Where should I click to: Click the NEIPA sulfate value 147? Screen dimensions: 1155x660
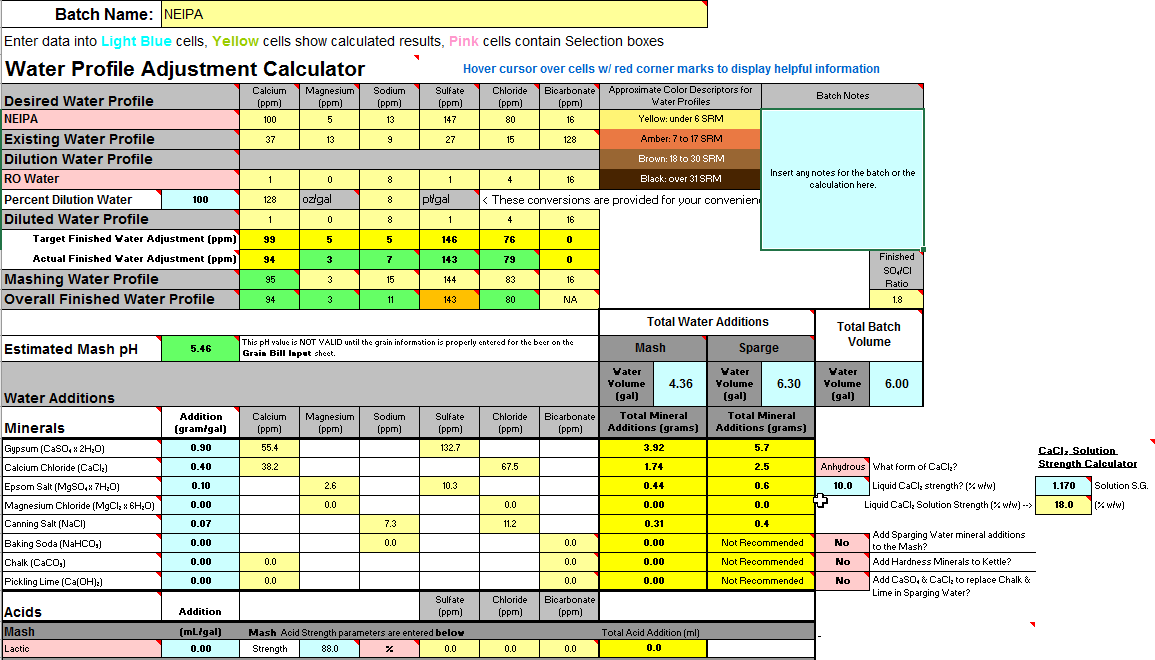pyautogui.click(x=449, y=119)
